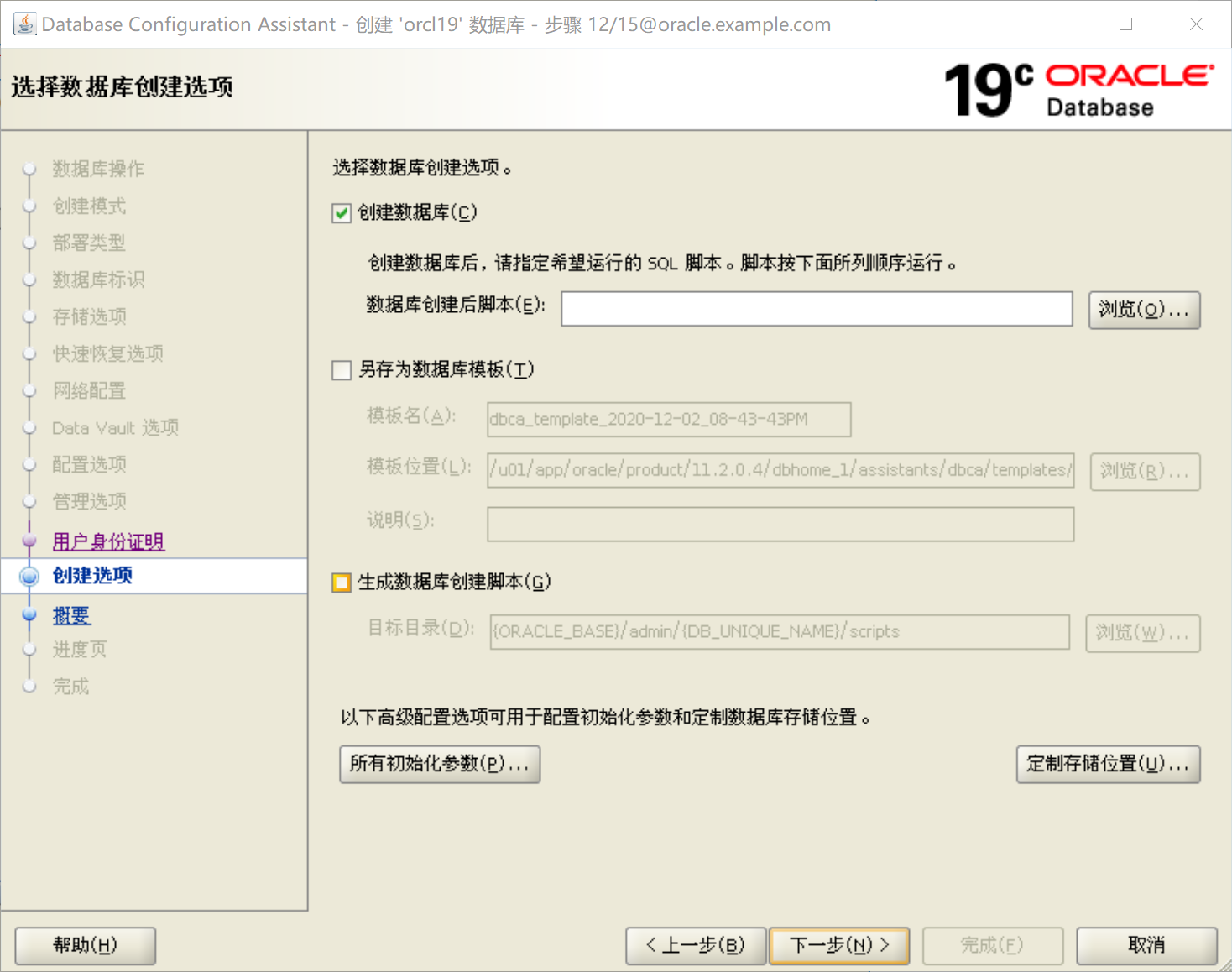Click the 进度页 step in sidebar
The image size is (1232, 972).
[x=80, y=649]
